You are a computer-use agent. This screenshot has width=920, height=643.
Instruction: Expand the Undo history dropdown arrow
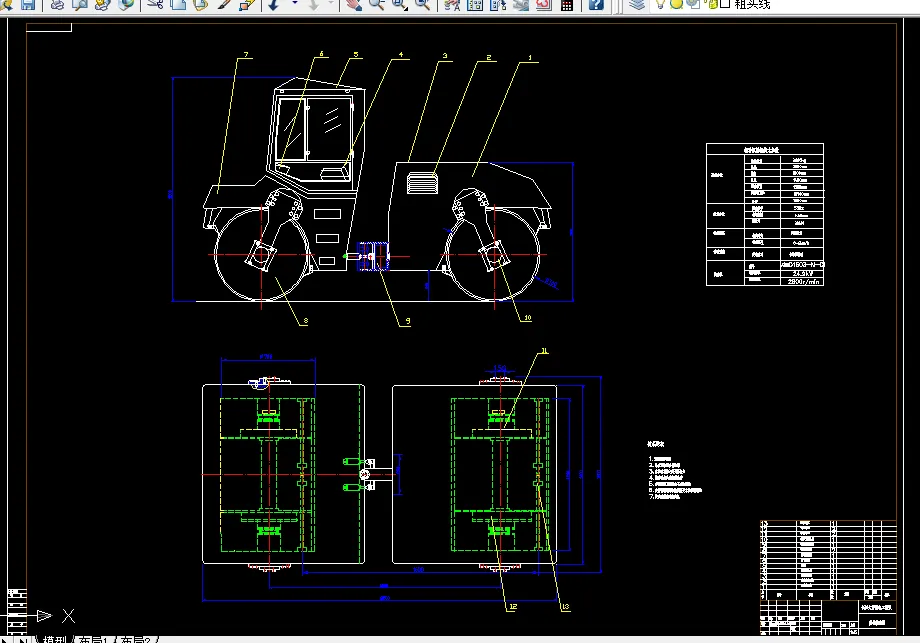(295, 4)
